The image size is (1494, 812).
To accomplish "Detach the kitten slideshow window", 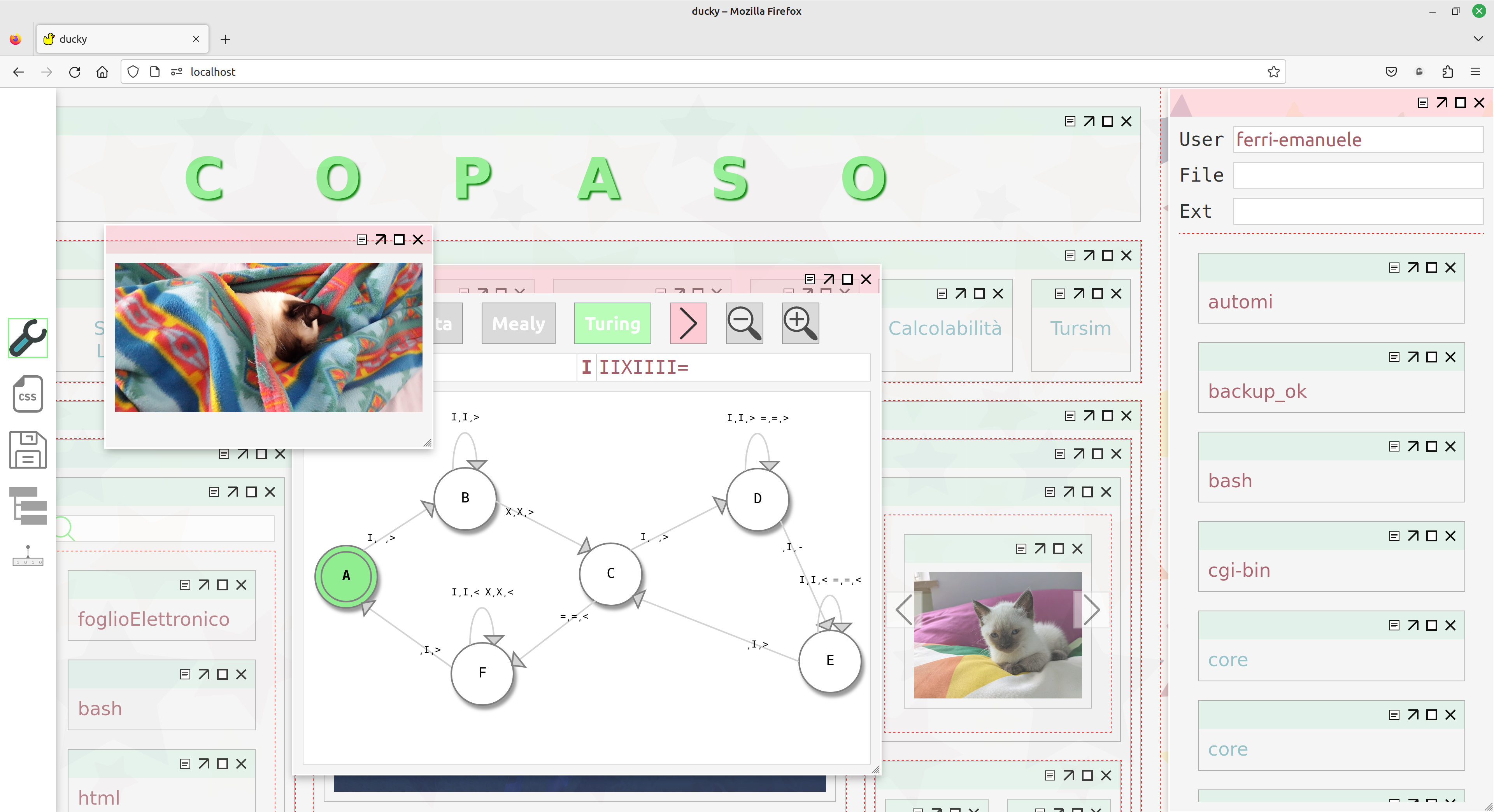I will (1040, 549).
